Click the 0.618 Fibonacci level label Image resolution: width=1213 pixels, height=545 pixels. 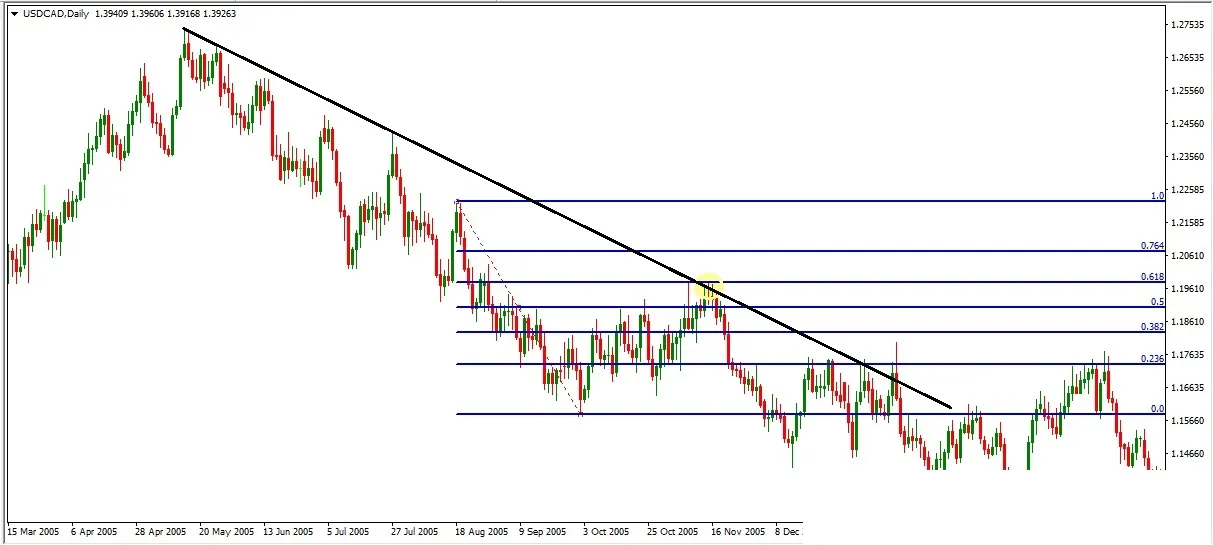point(1152,276)
